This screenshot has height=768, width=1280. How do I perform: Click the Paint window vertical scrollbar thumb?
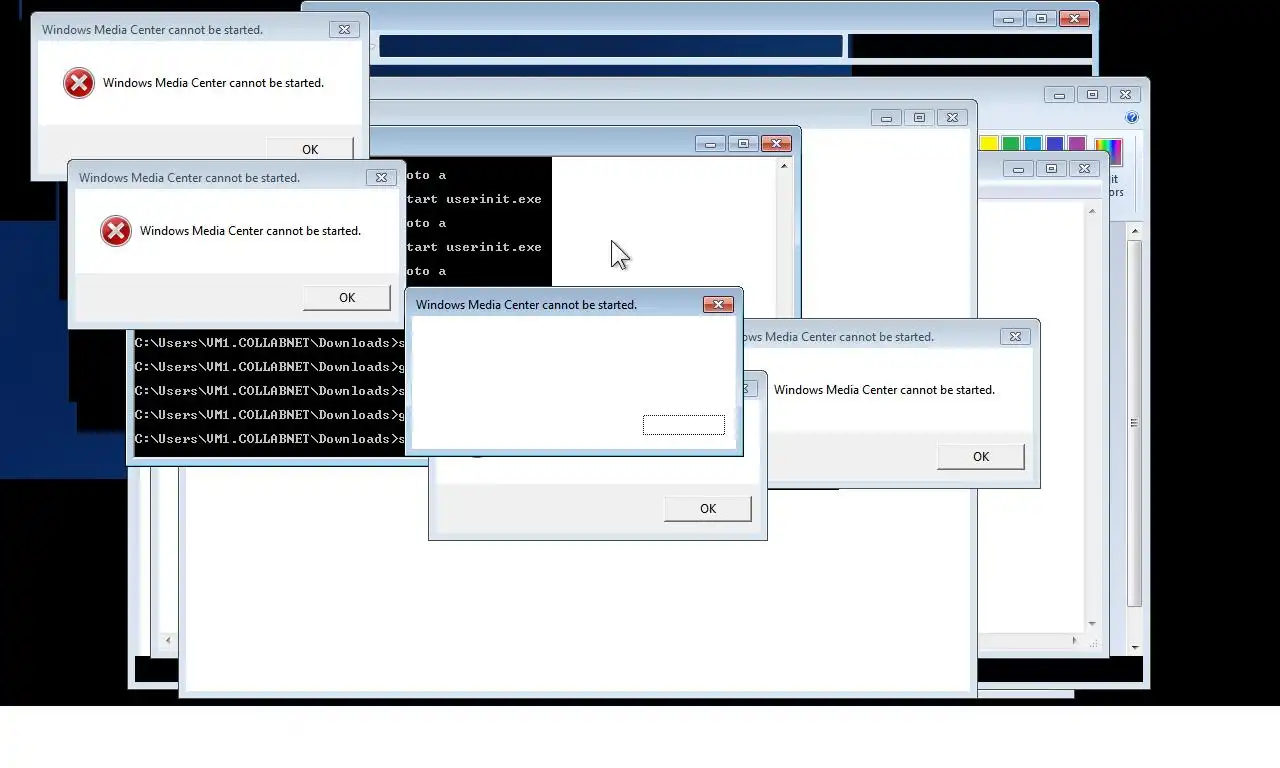[x=1134, y=423]
